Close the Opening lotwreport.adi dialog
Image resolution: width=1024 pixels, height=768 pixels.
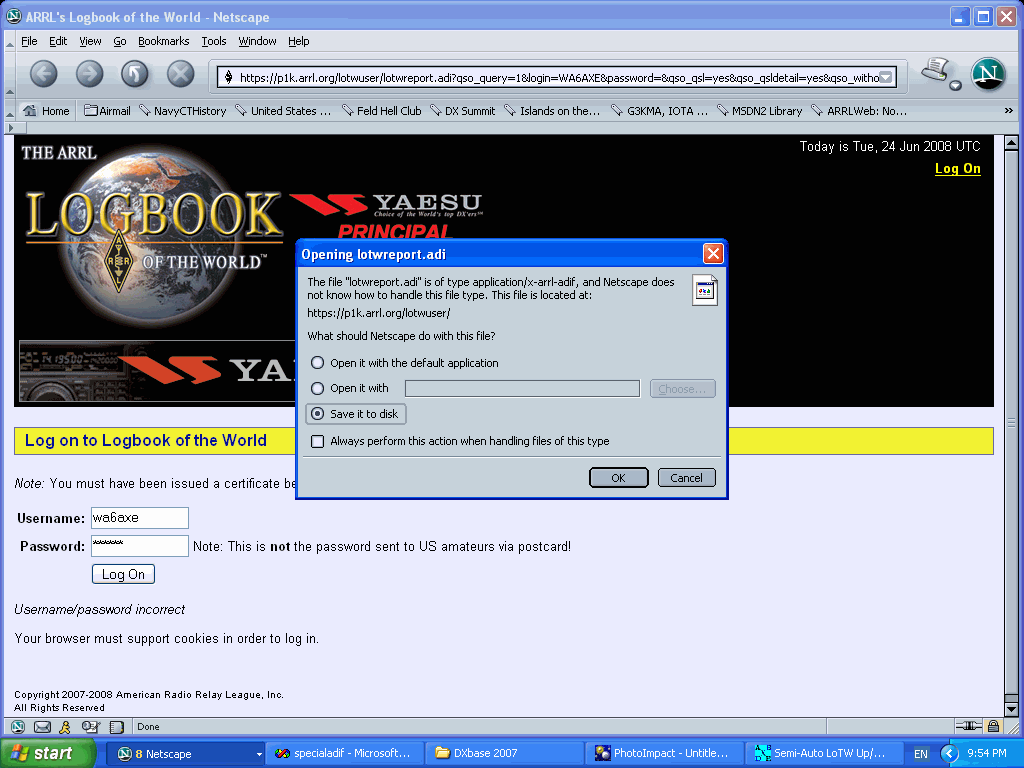(x=712, y=253)
